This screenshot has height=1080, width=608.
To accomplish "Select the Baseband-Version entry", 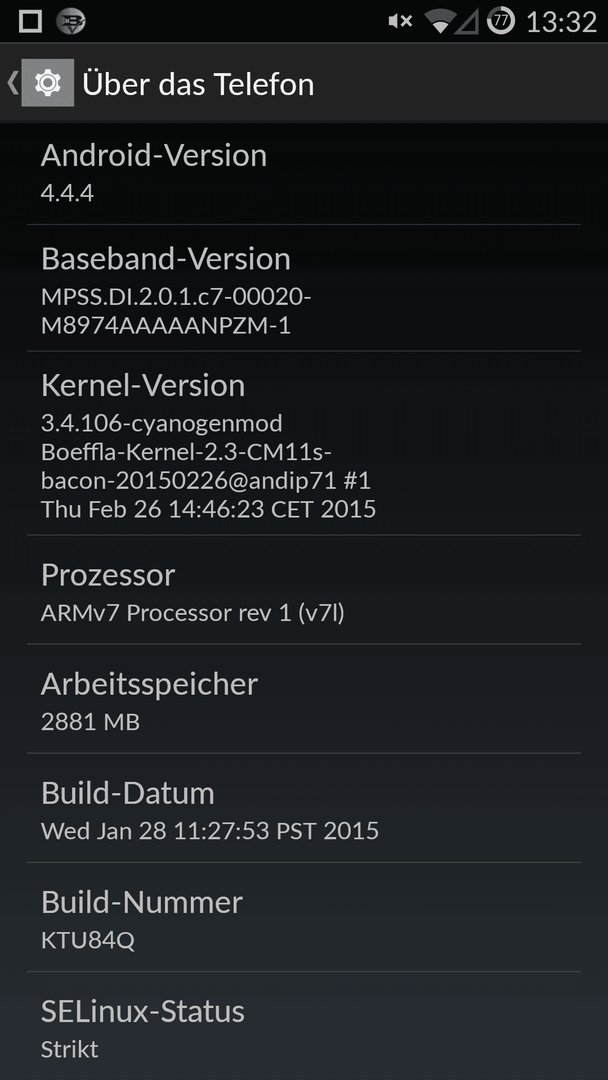I will (304, 288).
